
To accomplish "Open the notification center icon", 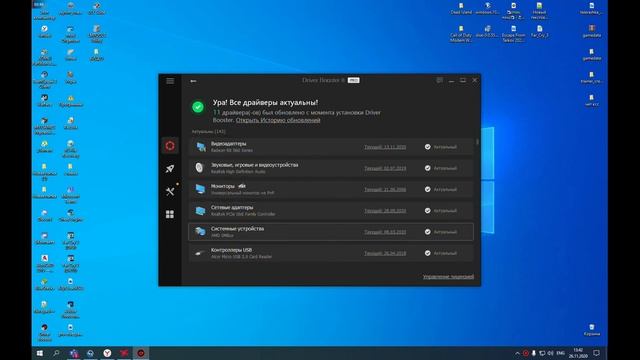I will [596, 353].
